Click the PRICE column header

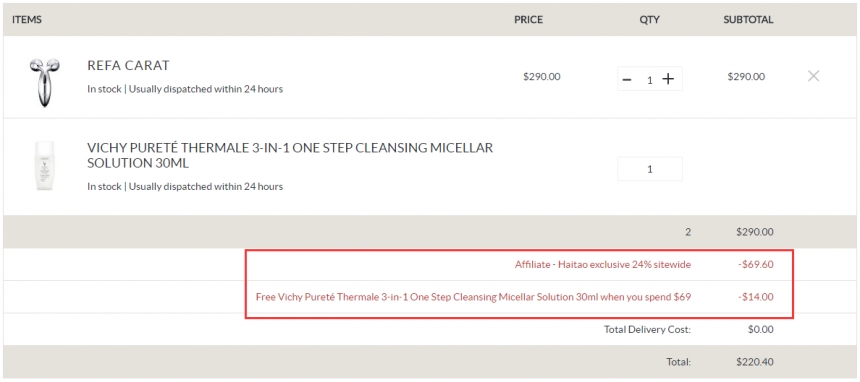528,20
